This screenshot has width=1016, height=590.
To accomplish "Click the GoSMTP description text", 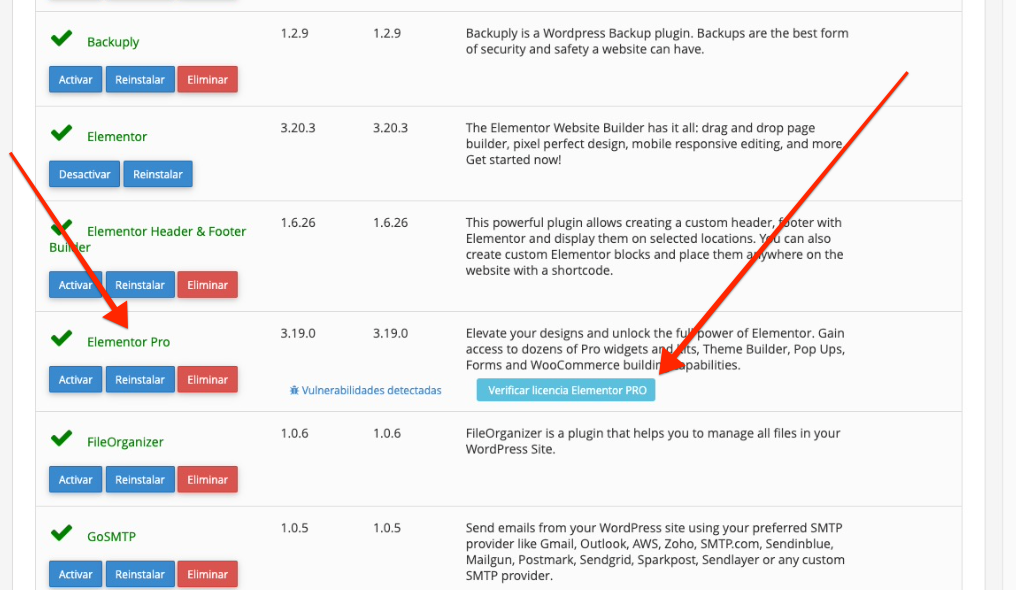I will coord(655,552).
